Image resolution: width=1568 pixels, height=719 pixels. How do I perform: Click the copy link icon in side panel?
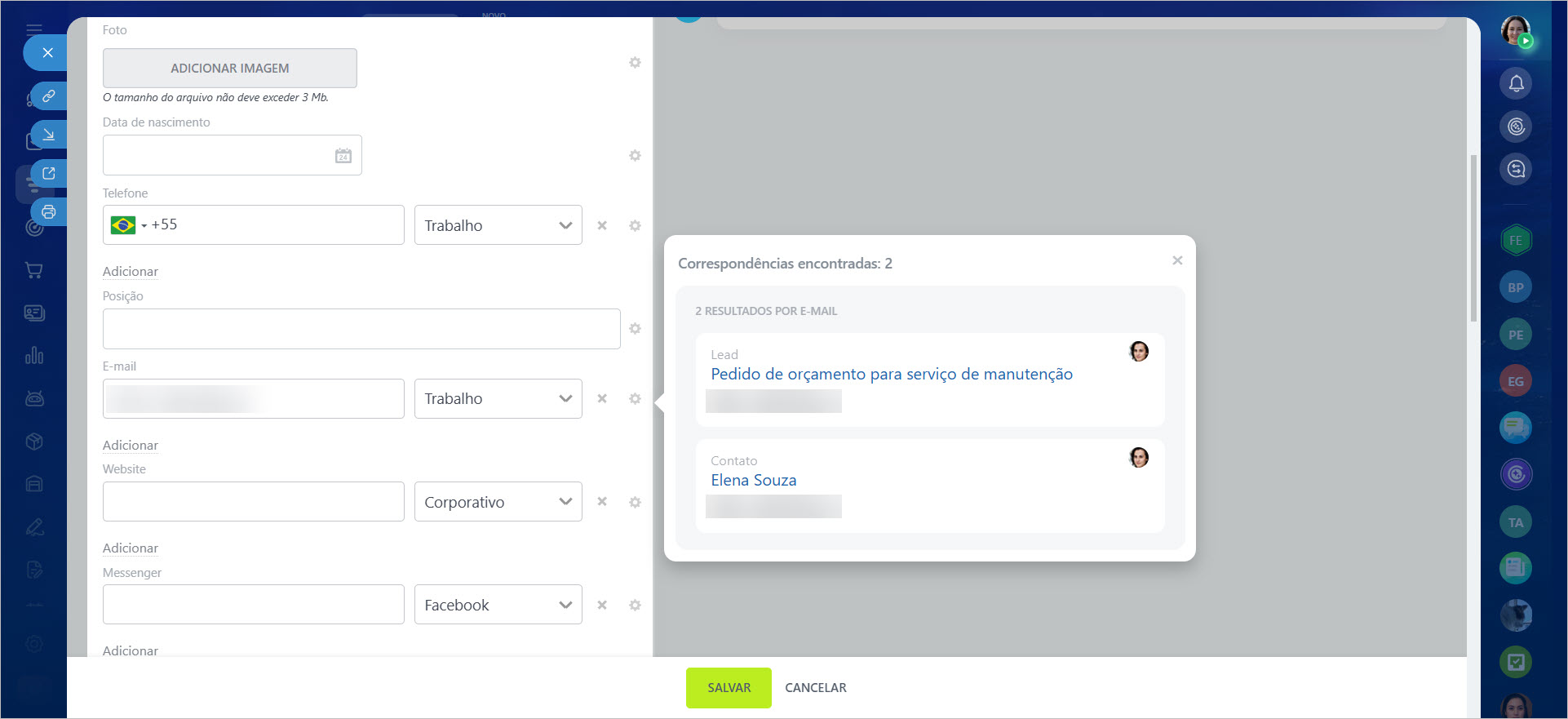pyautogui.click(x=49, y=96)
